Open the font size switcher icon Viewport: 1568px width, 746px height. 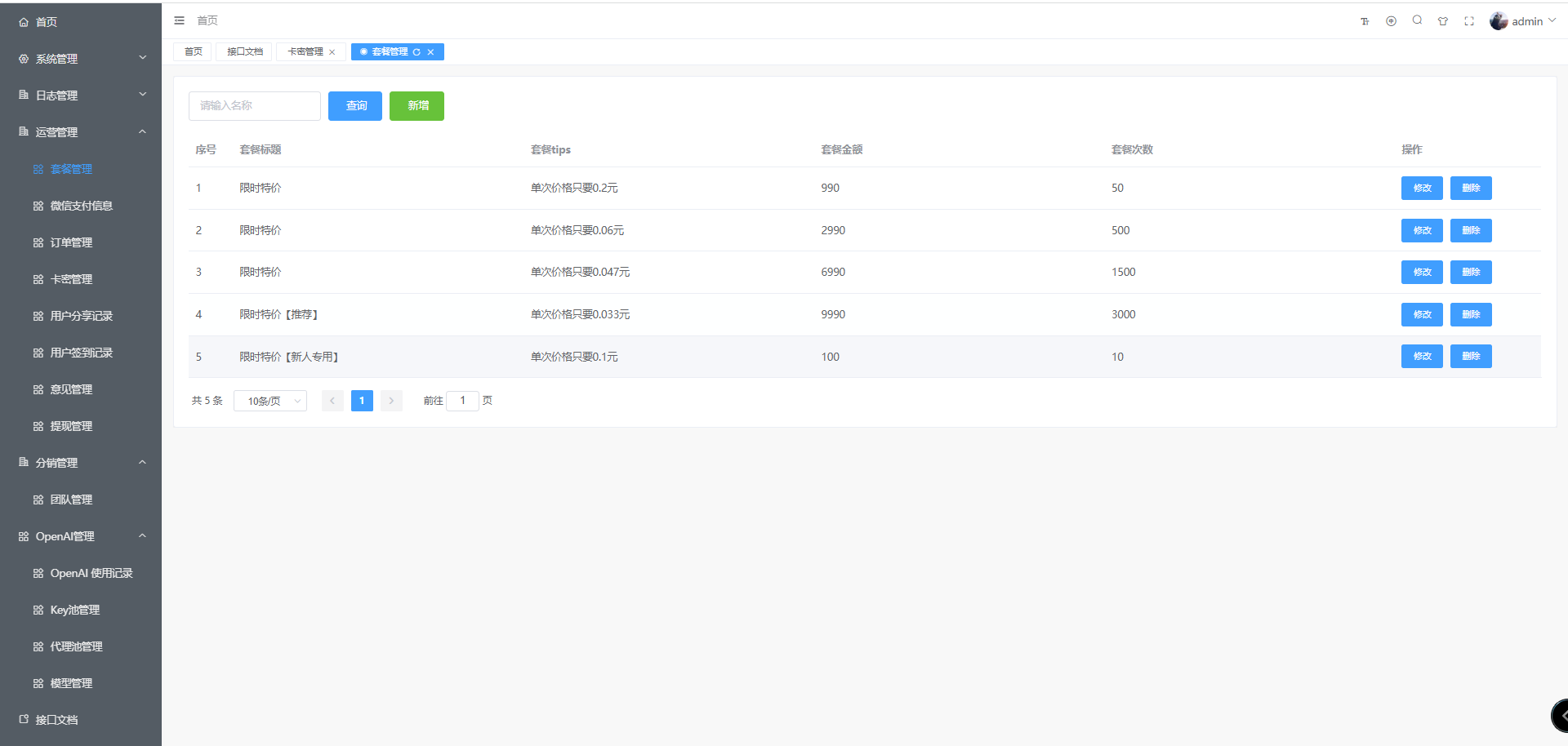[1364, 20]
